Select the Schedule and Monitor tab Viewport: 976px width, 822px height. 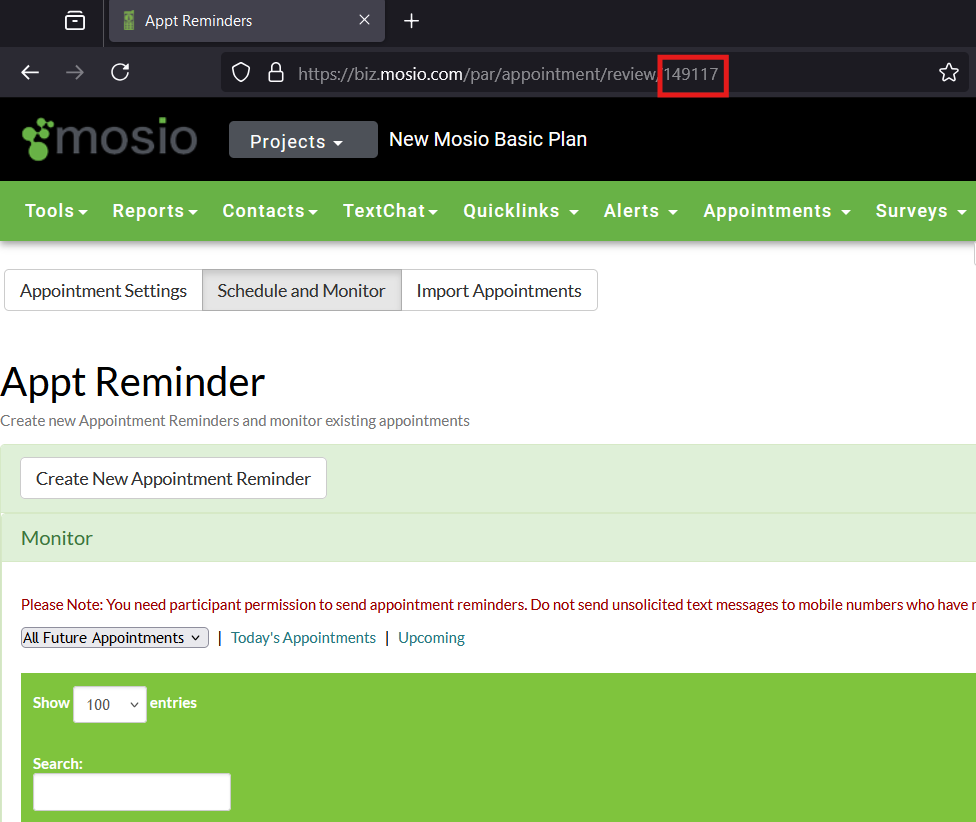click(301, 291)
